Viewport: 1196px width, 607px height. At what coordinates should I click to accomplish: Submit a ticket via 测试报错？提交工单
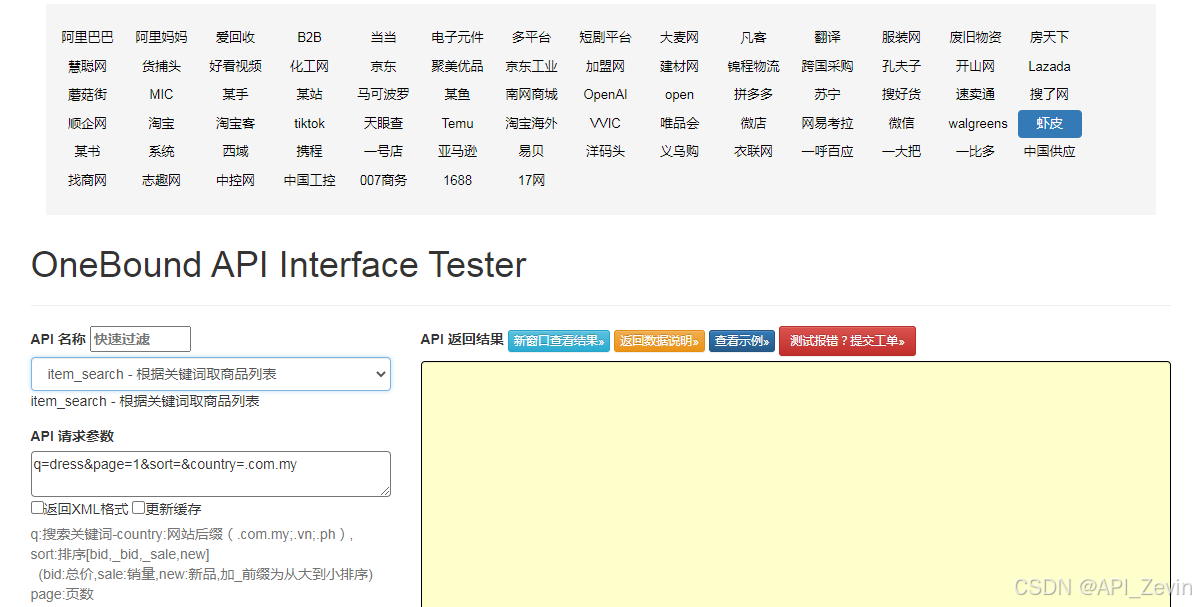[847, 341]
